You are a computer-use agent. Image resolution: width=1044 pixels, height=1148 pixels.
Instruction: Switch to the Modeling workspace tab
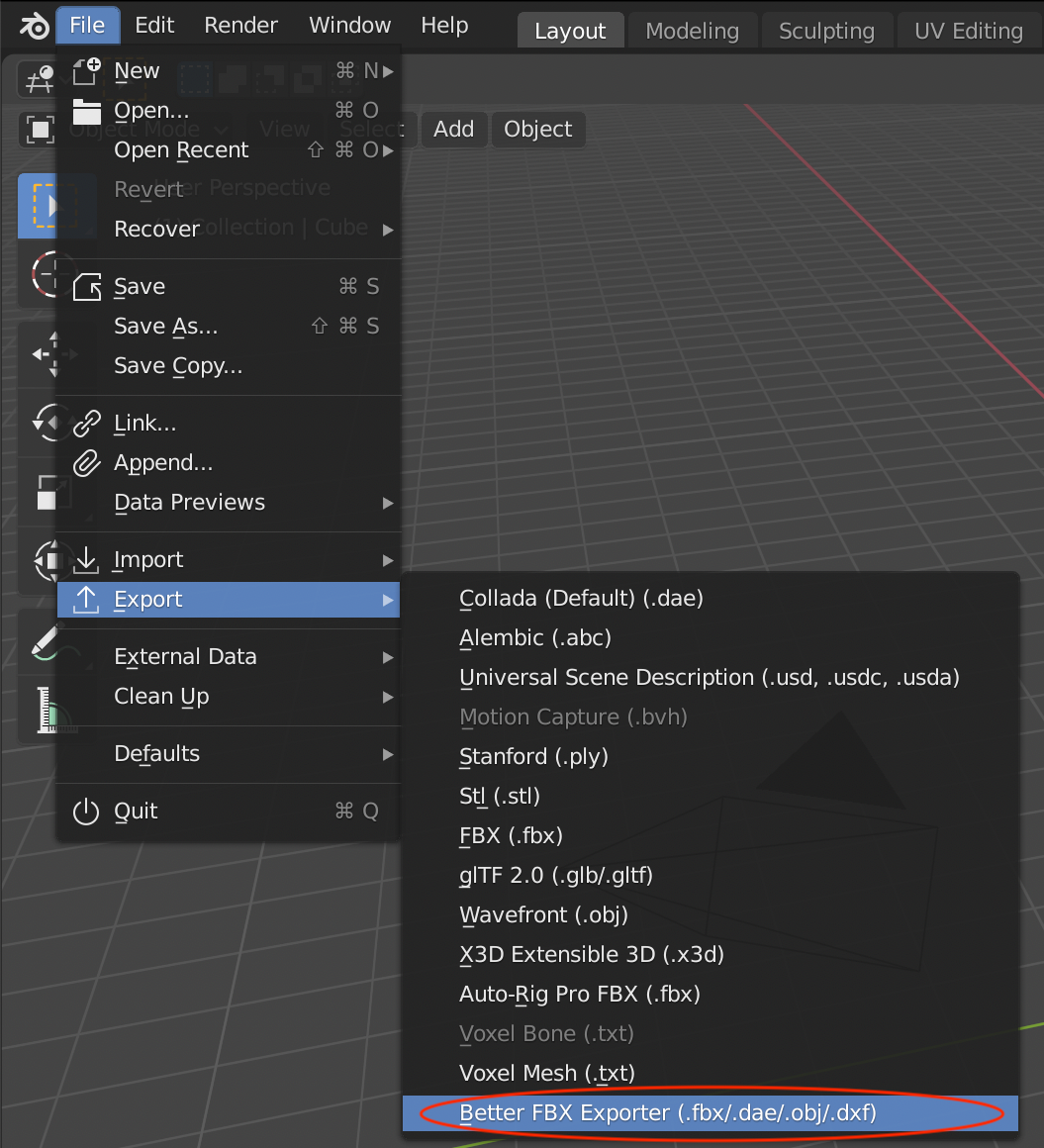tap(693, 31)
